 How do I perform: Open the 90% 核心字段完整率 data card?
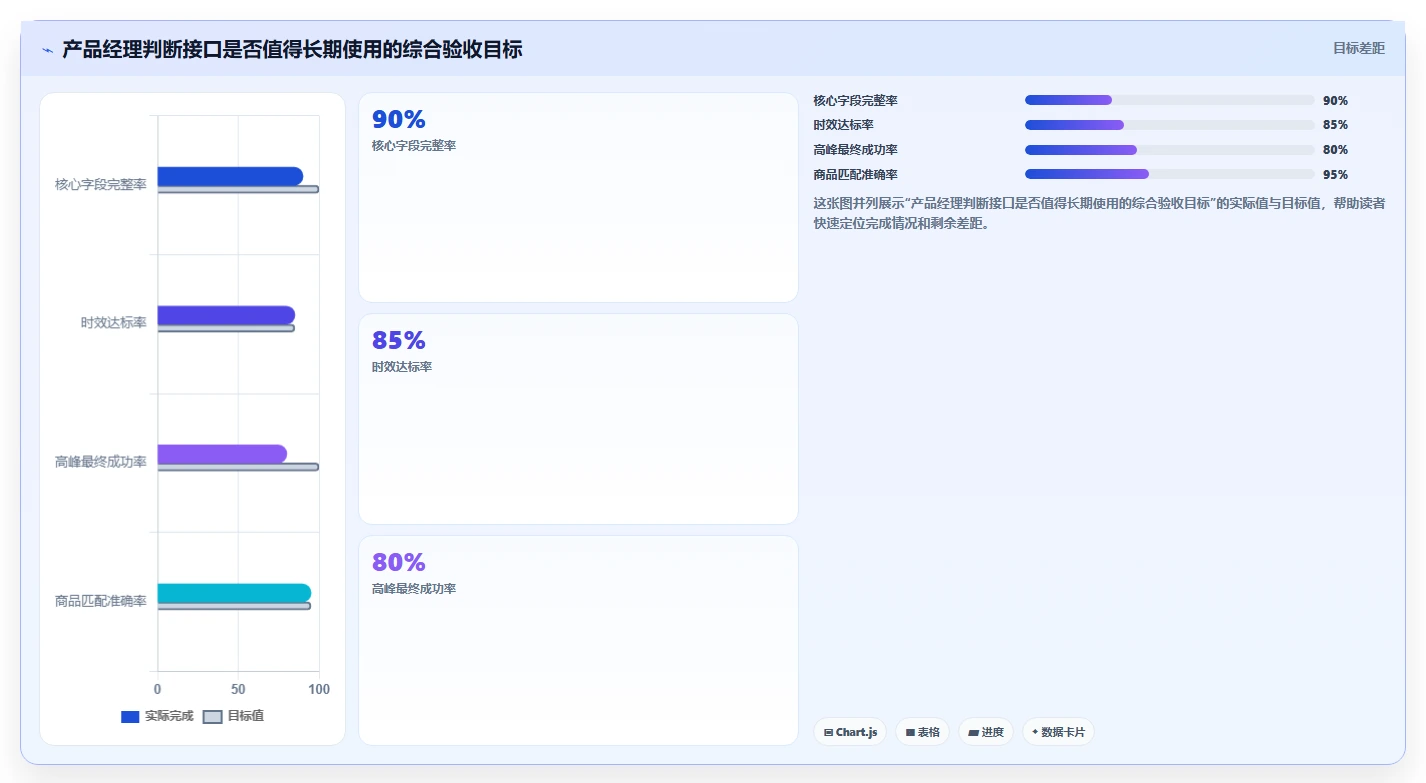[x=578, y=197]
